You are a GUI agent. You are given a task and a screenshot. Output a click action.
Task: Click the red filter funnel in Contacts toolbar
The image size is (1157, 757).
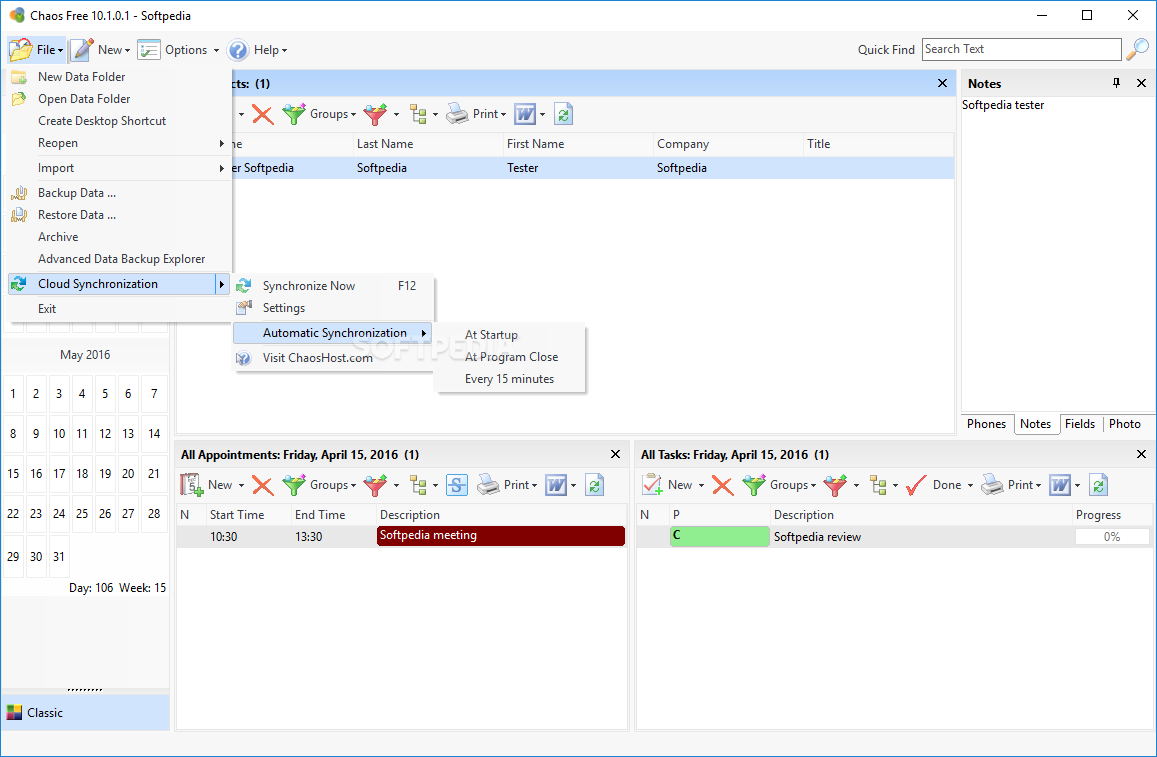pyautogui.click(x=375, y=114)
